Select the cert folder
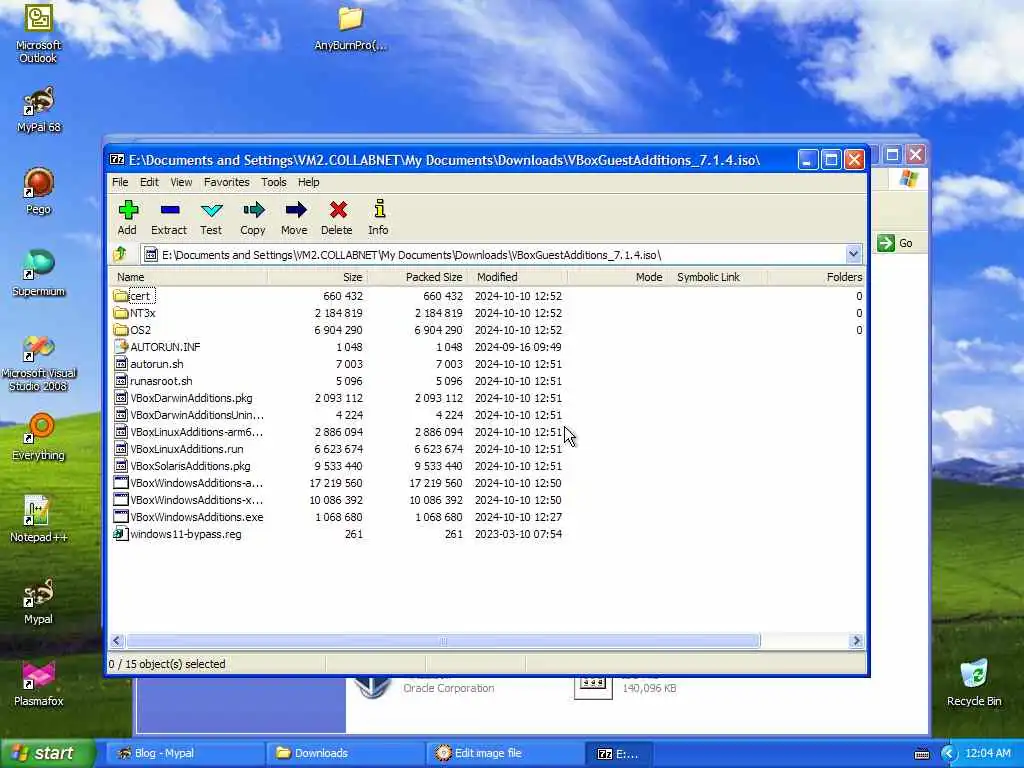This screenshot has height=768, width=1024. click(134, 296)
